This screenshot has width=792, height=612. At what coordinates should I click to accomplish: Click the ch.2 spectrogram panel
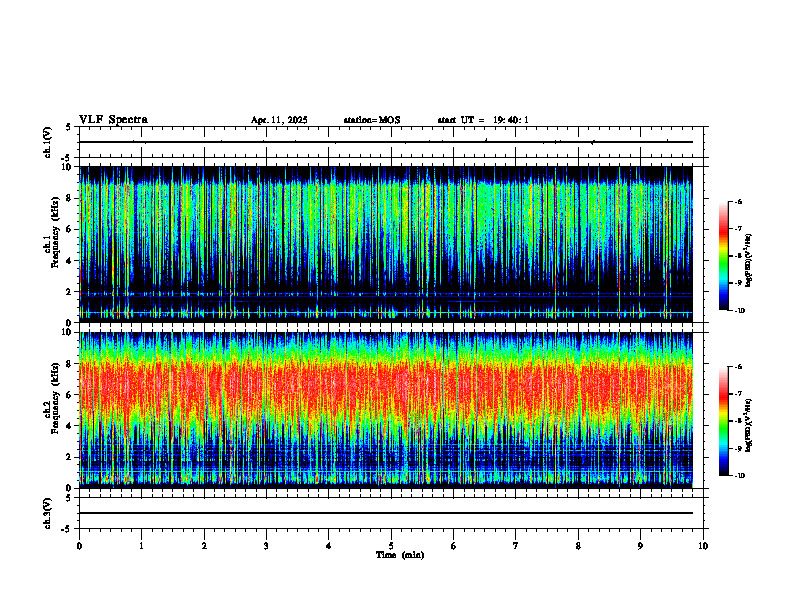(386, 410)
